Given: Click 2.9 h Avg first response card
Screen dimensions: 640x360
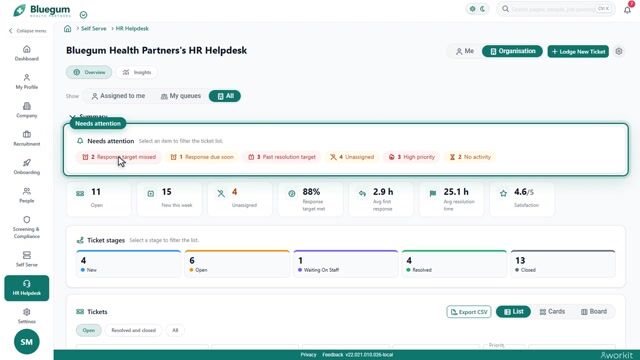Looking at the screenshot, I should [x=381, y=199].
